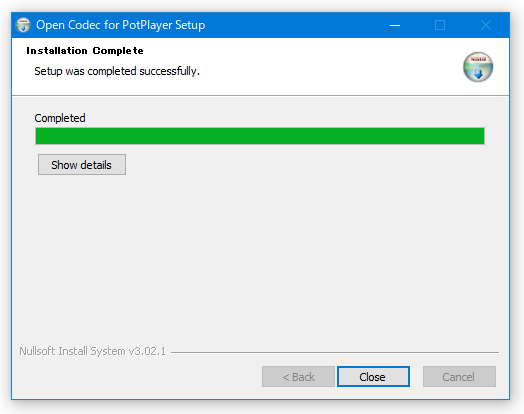Click the Close button to finish setup

[373, 377]
